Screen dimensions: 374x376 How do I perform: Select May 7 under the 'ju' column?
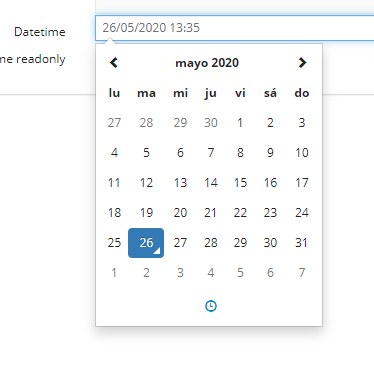(211, 153)
